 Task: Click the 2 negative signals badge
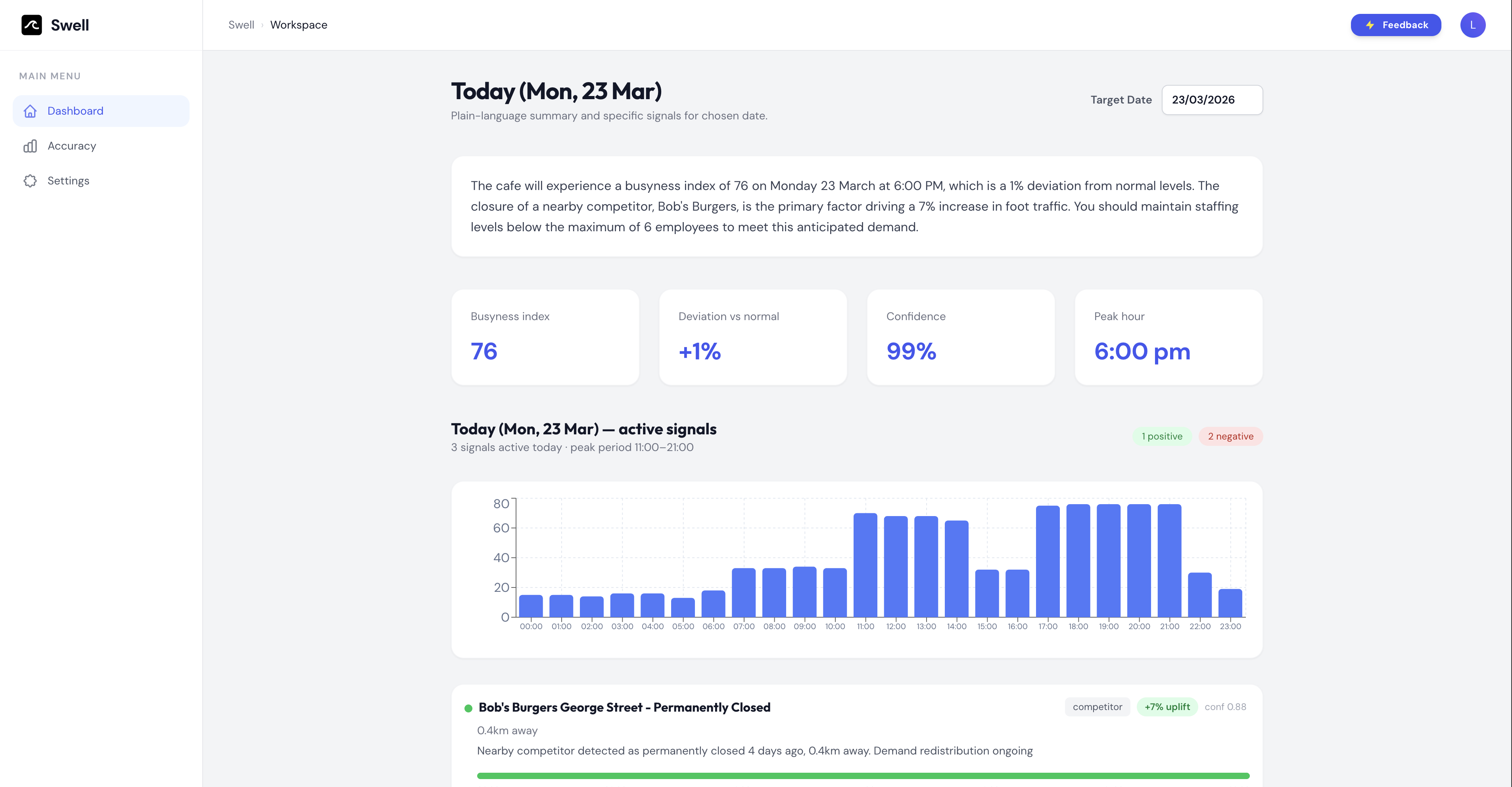point(1230,436)
